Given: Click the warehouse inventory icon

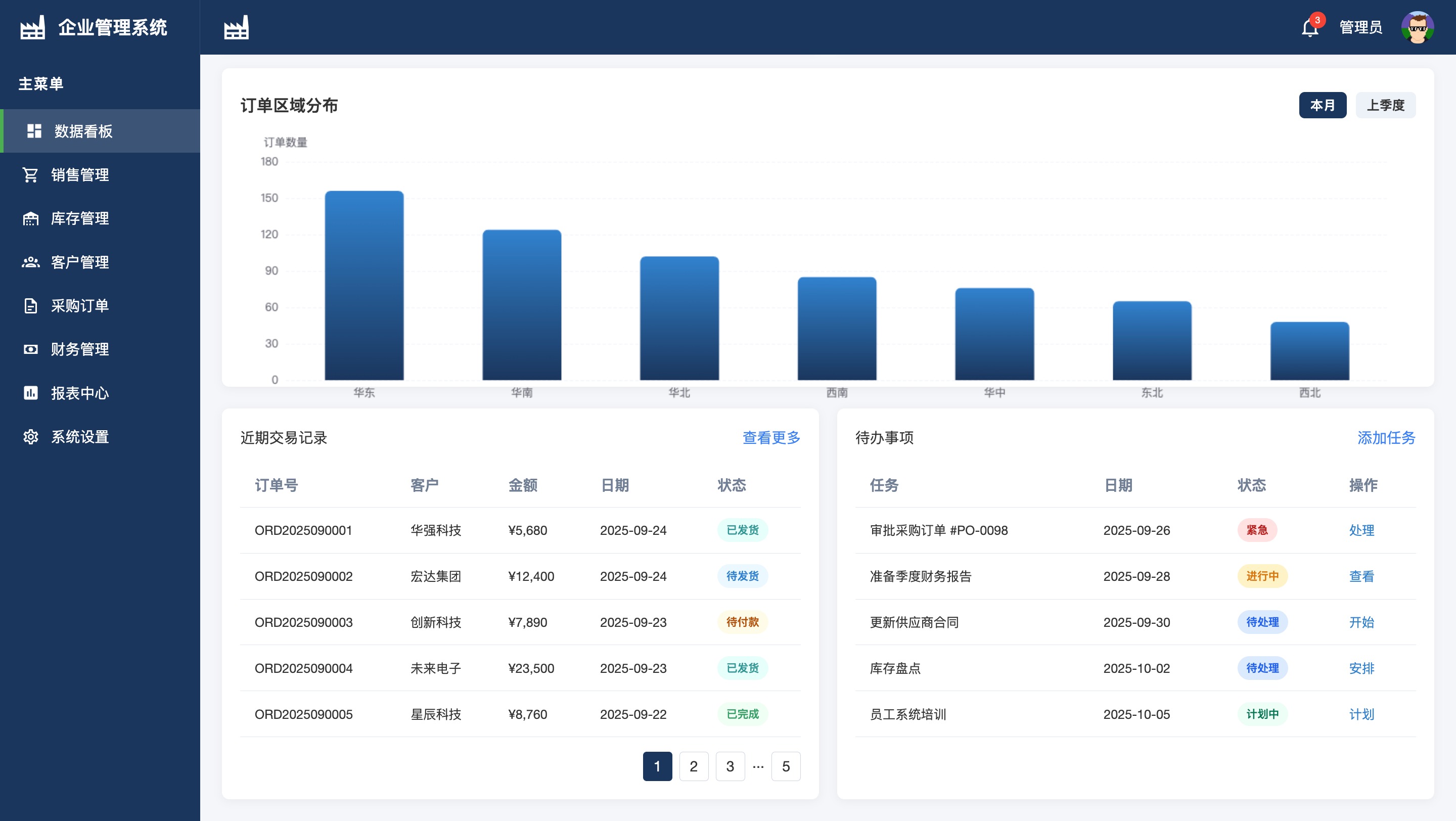Looking at the screenshot, I should click(30, 219).
